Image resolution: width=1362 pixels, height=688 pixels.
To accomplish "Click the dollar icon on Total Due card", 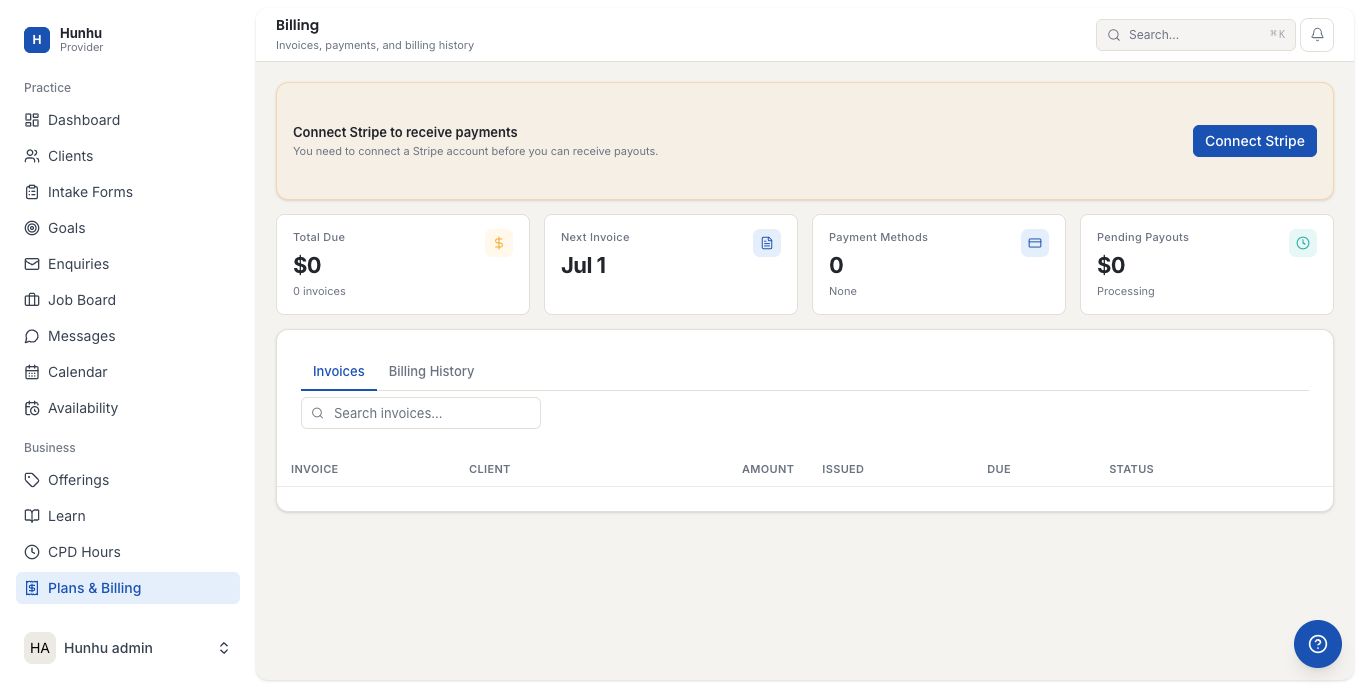I will (x=499, y=243).
